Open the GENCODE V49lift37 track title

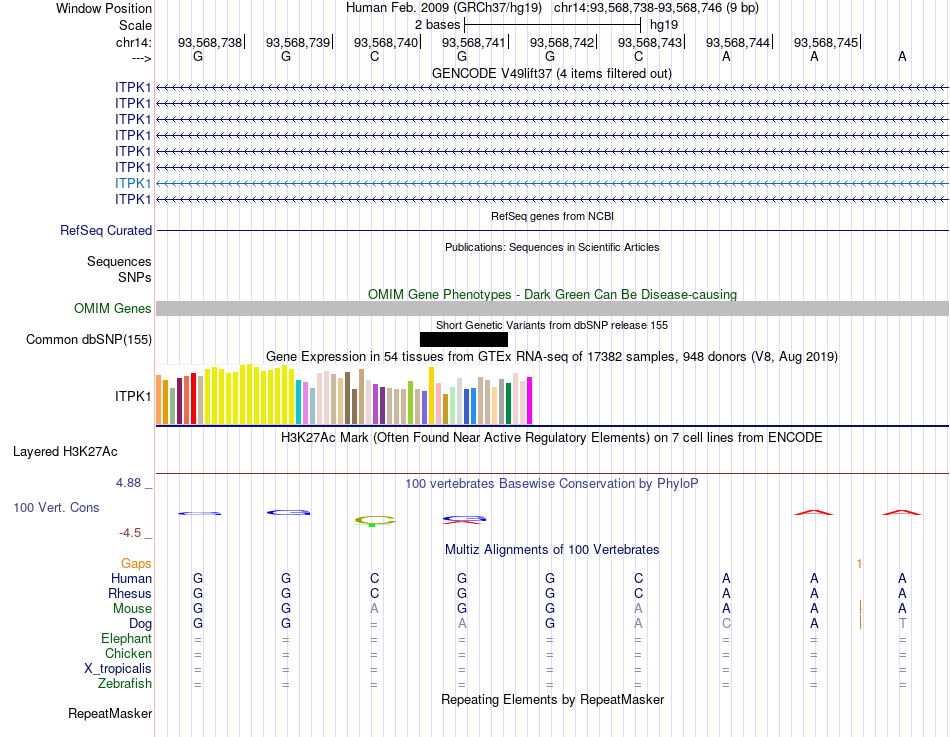click(x=551, y=73)
